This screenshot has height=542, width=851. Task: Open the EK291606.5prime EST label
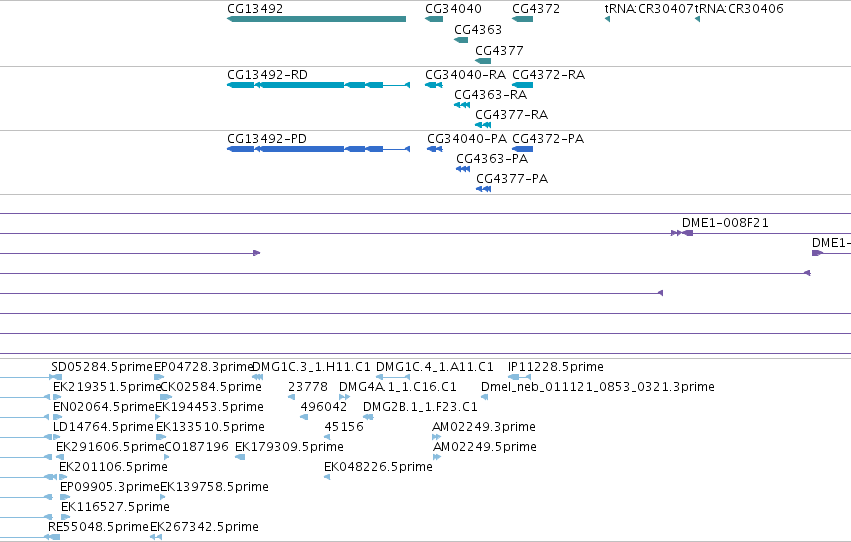pyautogui.click(x=110, y=448)
